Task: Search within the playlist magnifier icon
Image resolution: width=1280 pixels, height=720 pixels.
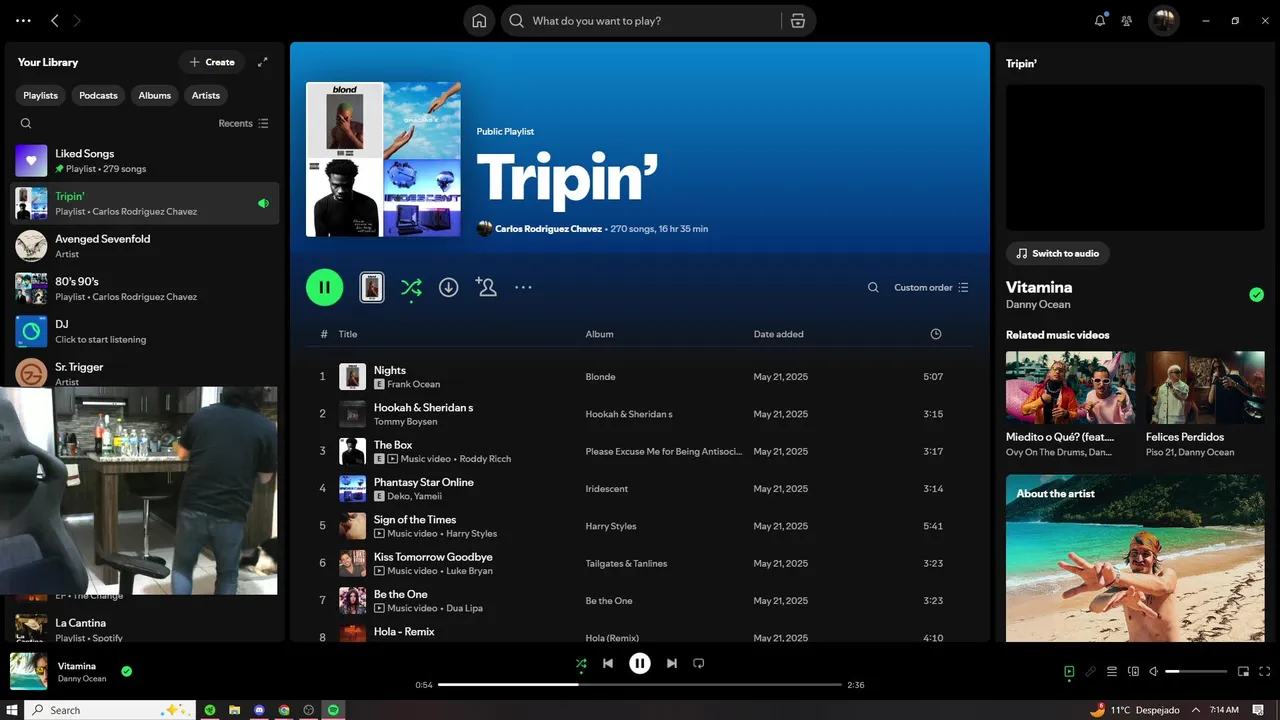Action: (873, 287)
